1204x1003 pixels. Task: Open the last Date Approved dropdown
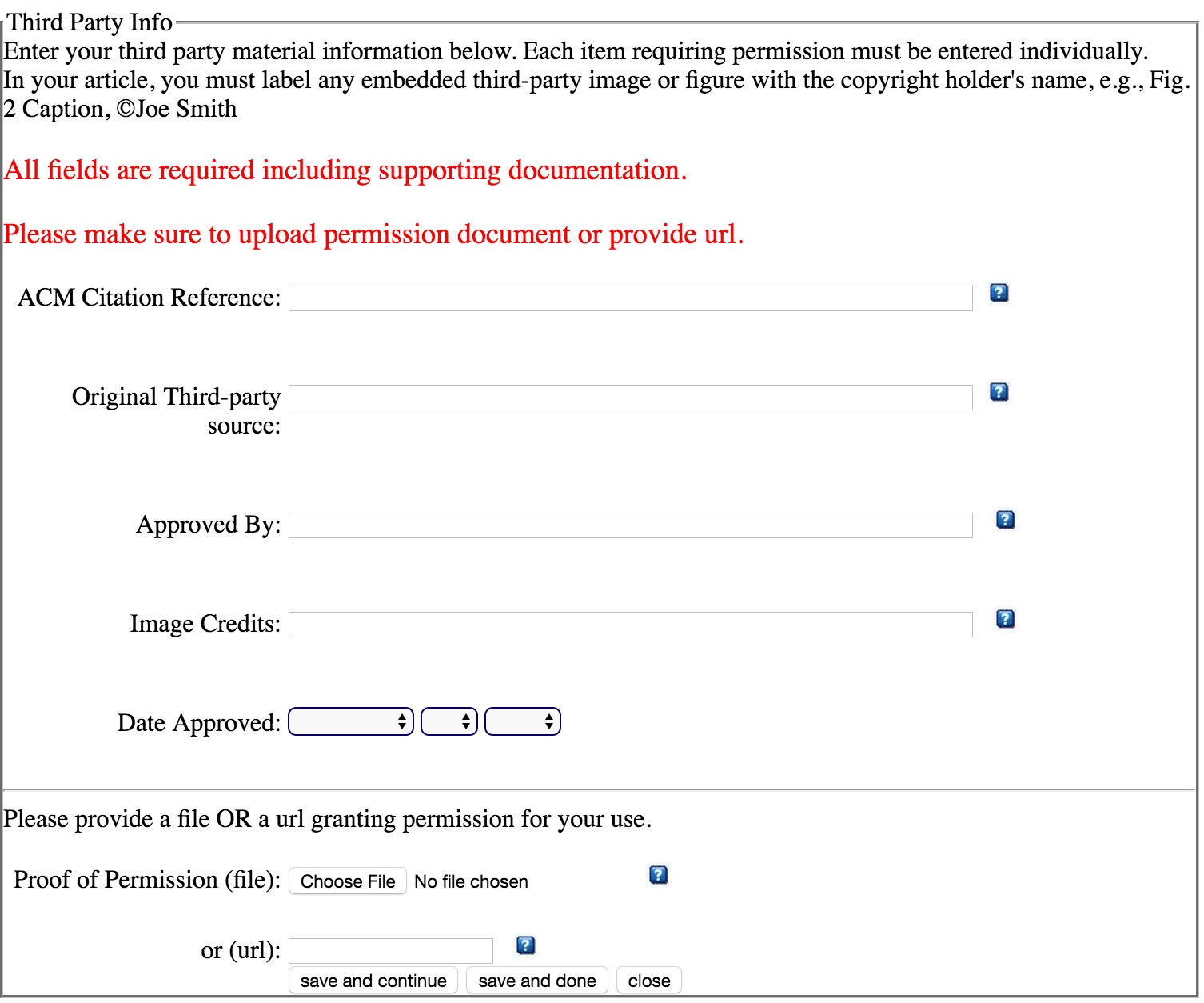coord(522,722)
